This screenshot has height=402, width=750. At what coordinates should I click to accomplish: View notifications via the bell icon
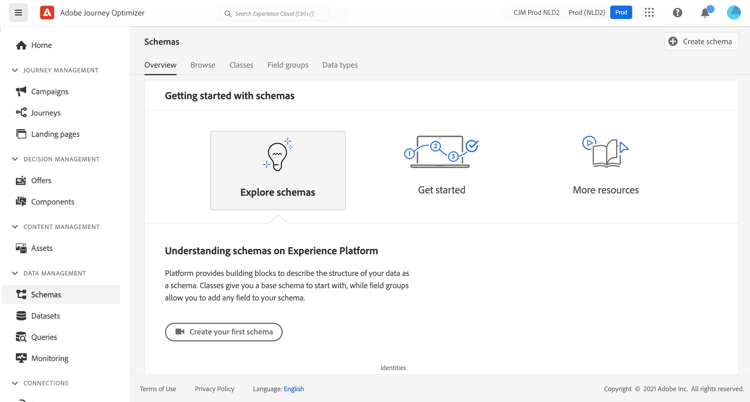(705, 13)
